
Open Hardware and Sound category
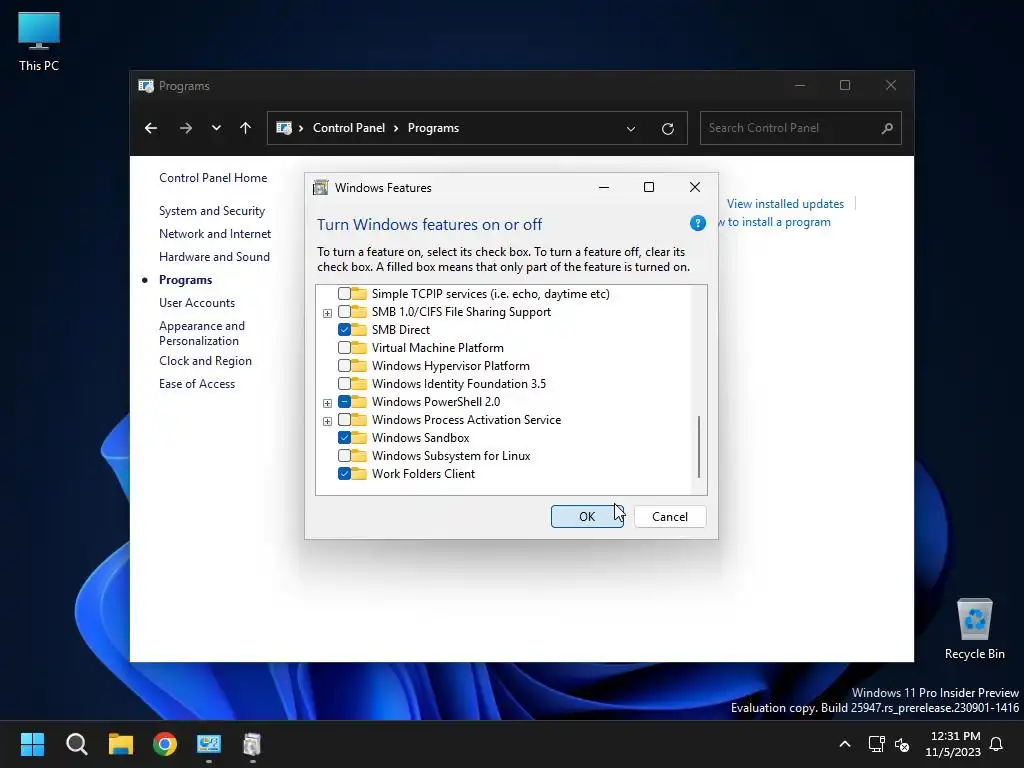point(214,257)
